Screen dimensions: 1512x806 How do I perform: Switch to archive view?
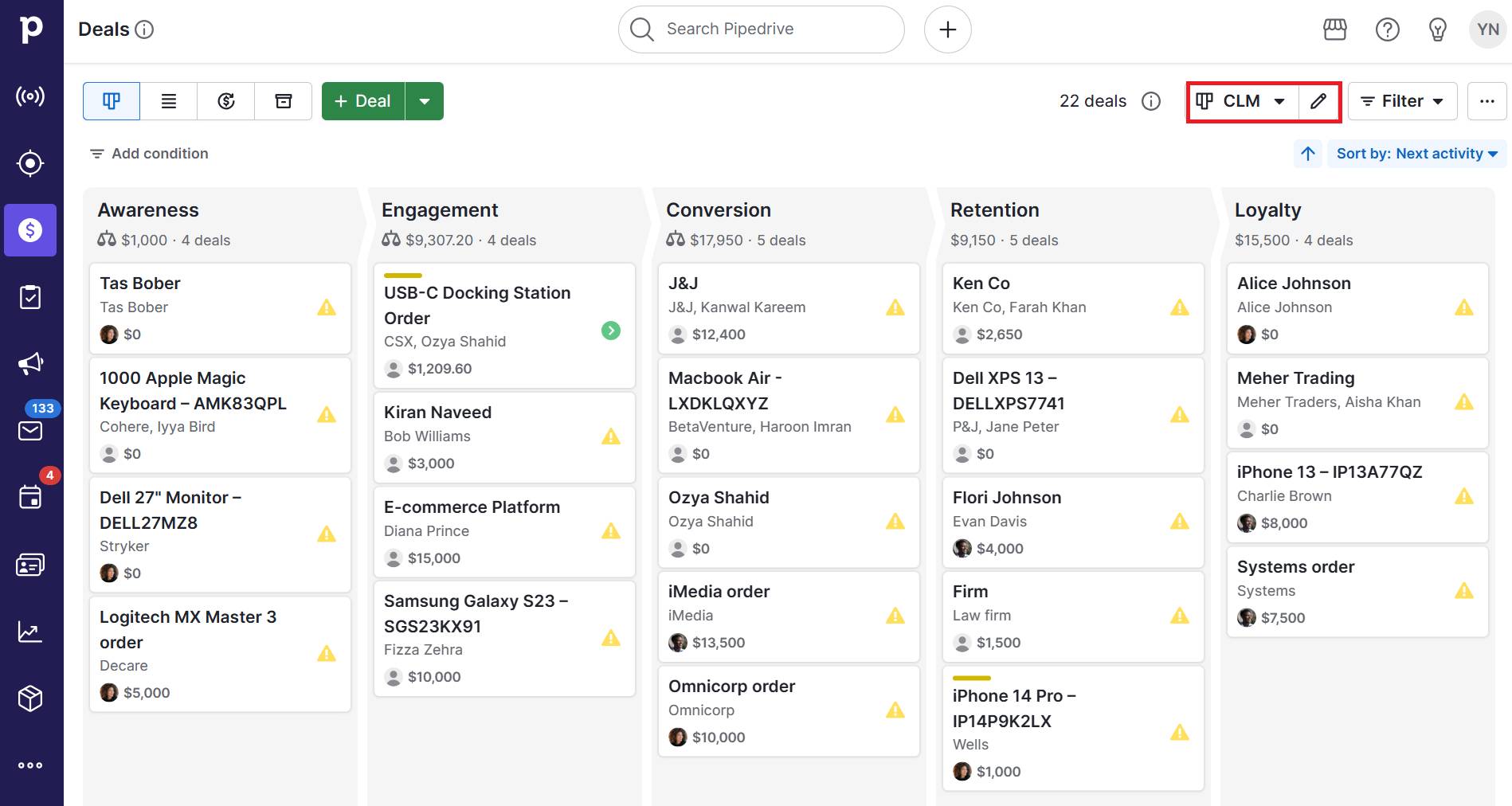(284, 101)
